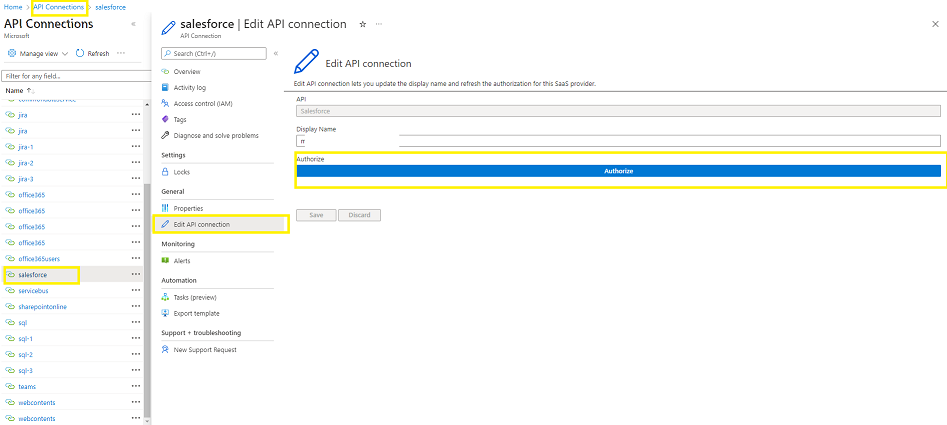Open the toolbar ellipsis next to Refresh
This screenshot has height=425, width=947.
121,53
